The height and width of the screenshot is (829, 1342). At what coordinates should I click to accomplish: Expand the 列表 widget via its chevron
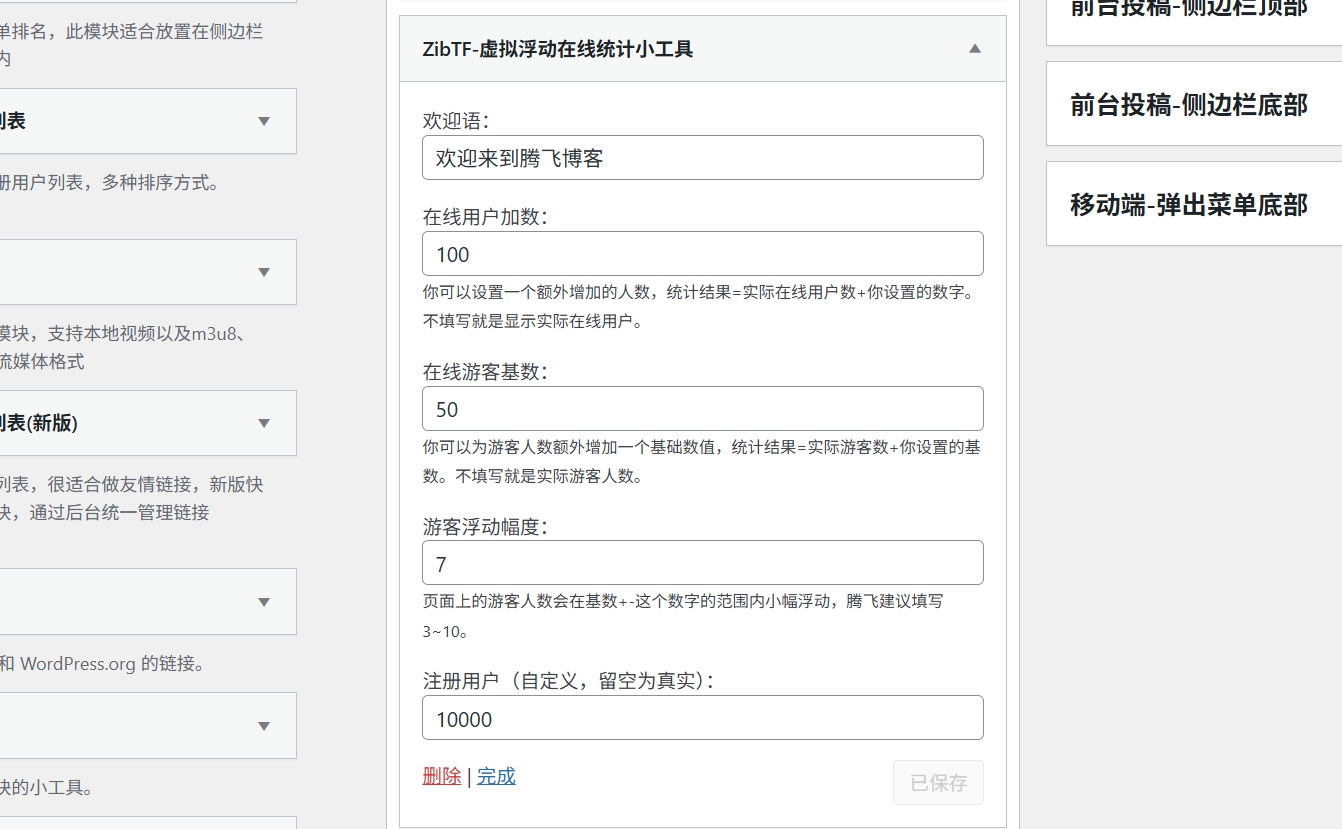pyautogui.click(x=263, y=121)
